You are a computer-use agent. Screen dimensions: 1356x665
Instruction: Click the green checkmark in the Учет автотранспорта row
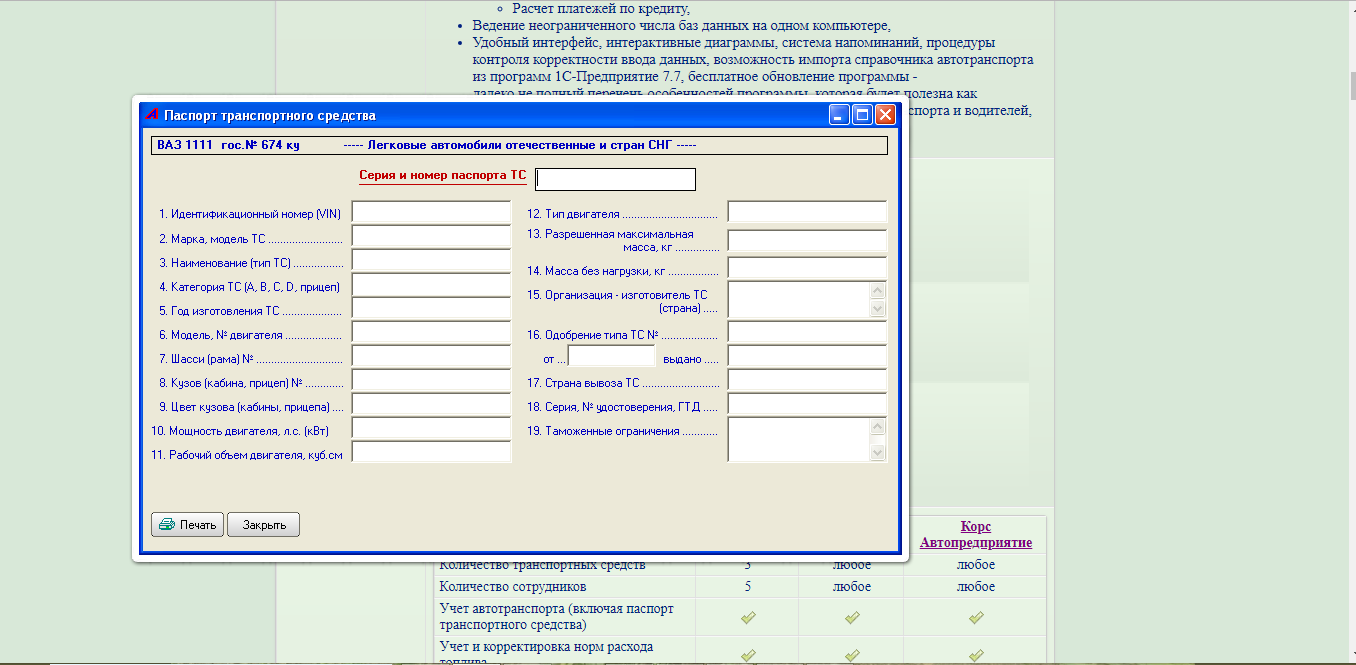748,617
